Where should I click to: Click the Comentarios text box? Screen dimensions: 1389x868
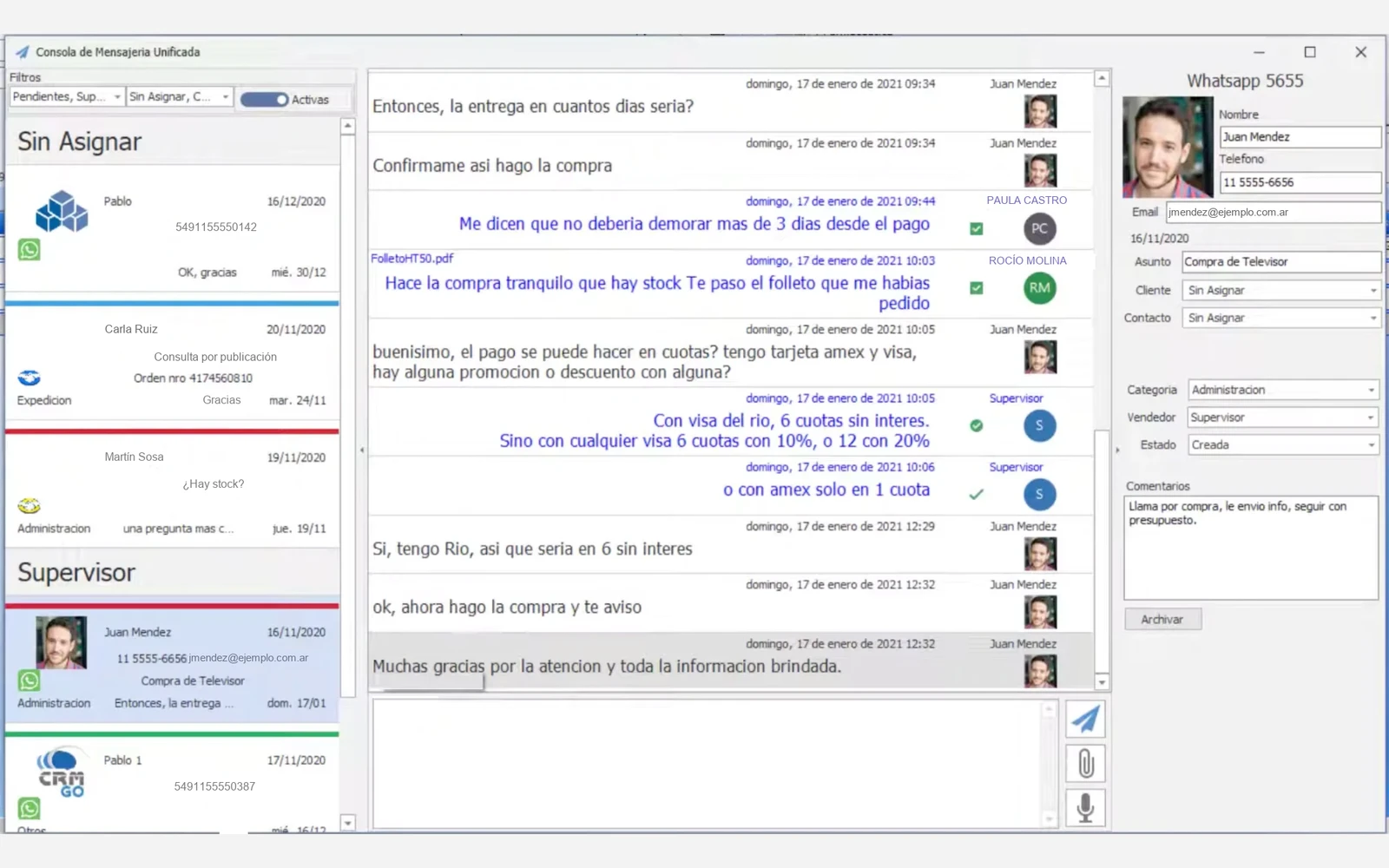[1251, 548]
